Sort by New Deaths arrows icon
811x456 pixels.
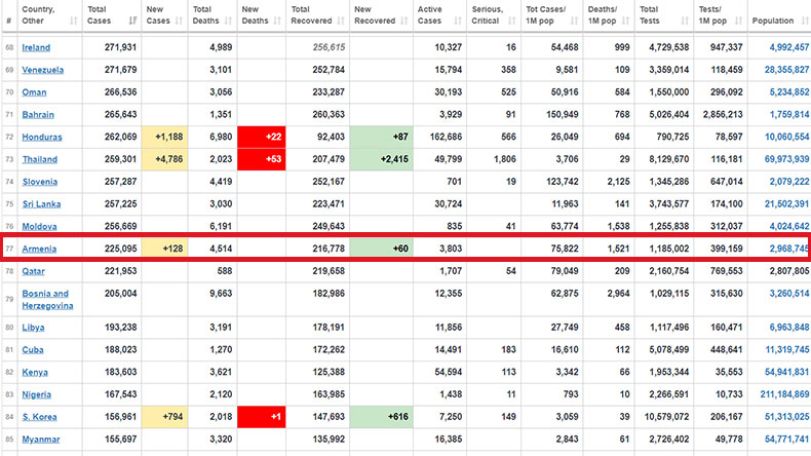pyautogui.click(x=277, y=21)
